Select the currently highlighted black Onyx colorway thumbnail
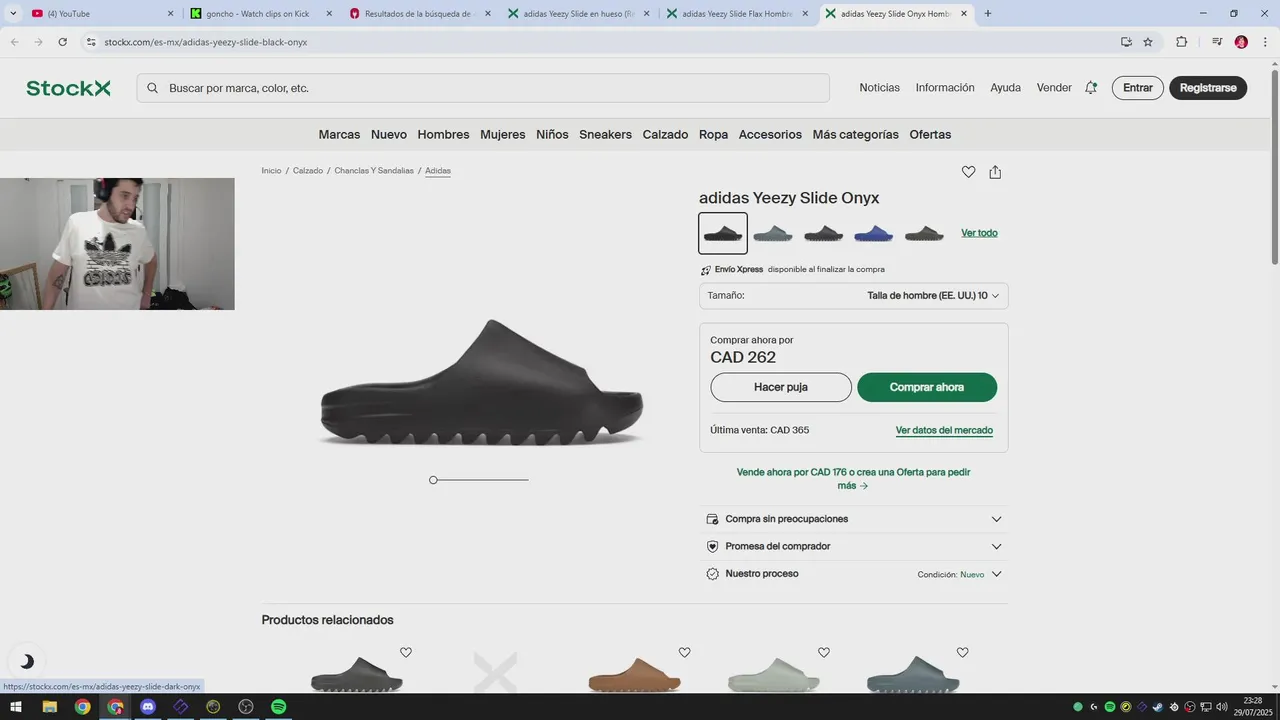 (723, 233)
